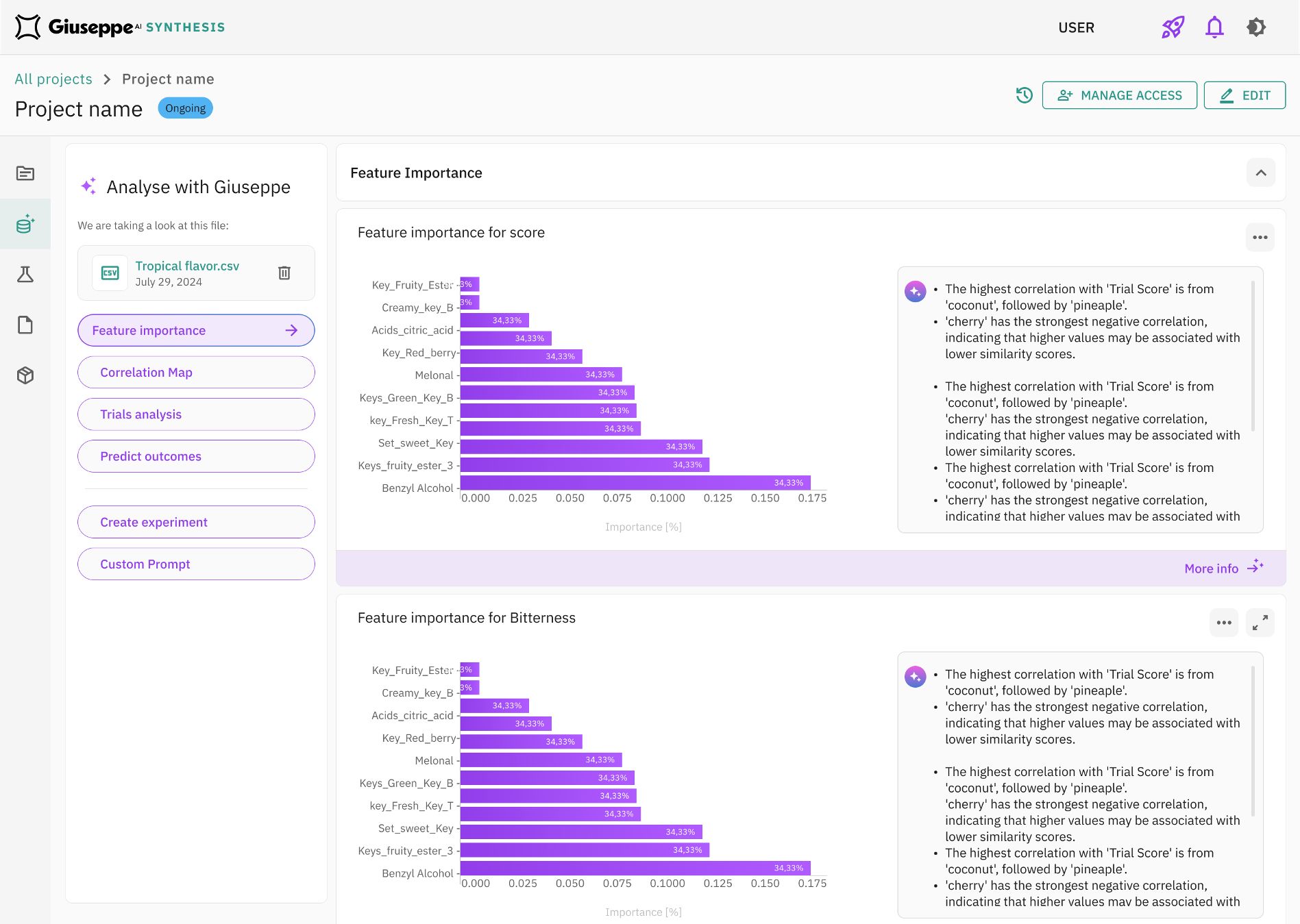Collapse the Feature Importance section
1300x924 pixels.
click(1261, 173)
